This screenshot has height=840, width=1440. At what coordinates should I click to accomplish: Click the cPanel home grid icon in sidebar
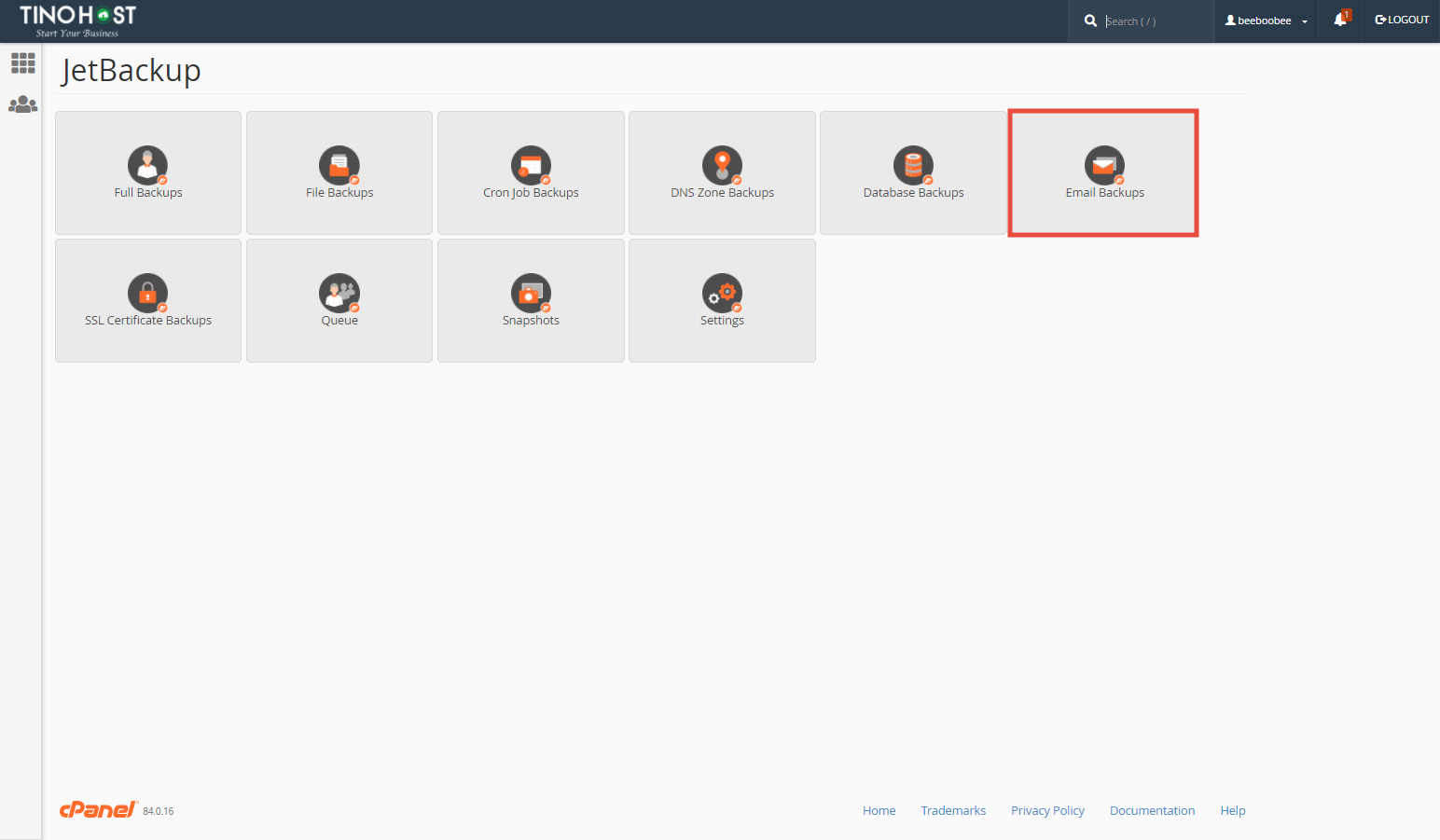pos(22,63)
